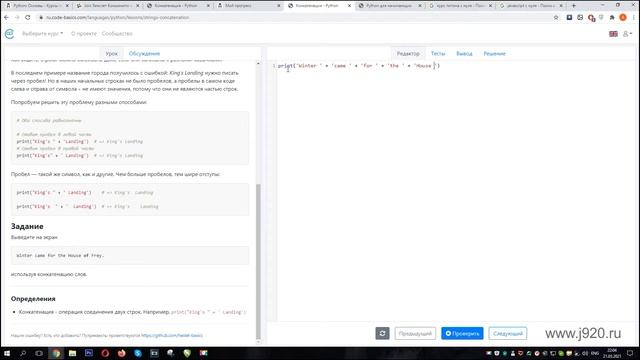The width and height of the screenshot is (640, 360).
Task: Launch Photoshop from the taskbar
Action: tap(89, 353)
